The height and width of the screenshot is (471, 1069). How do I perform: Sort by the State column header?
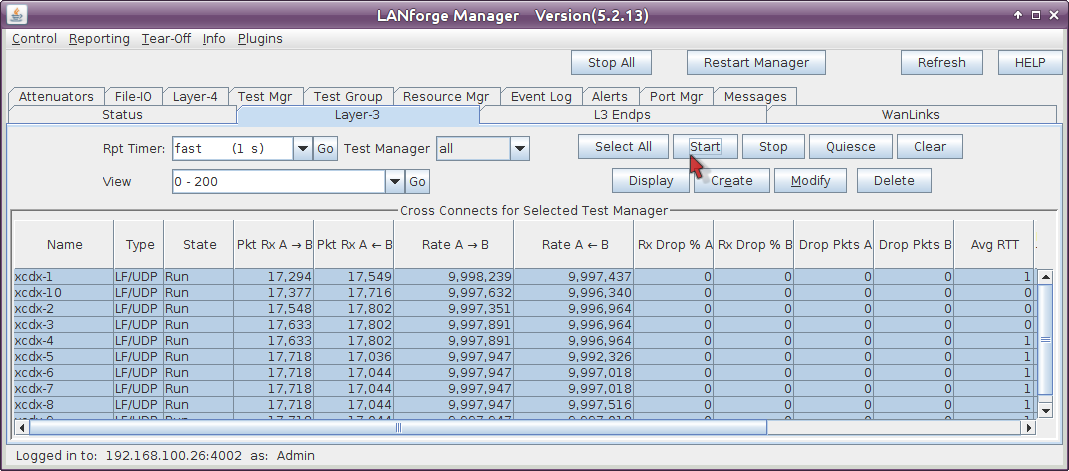click(x=199, y=245)
